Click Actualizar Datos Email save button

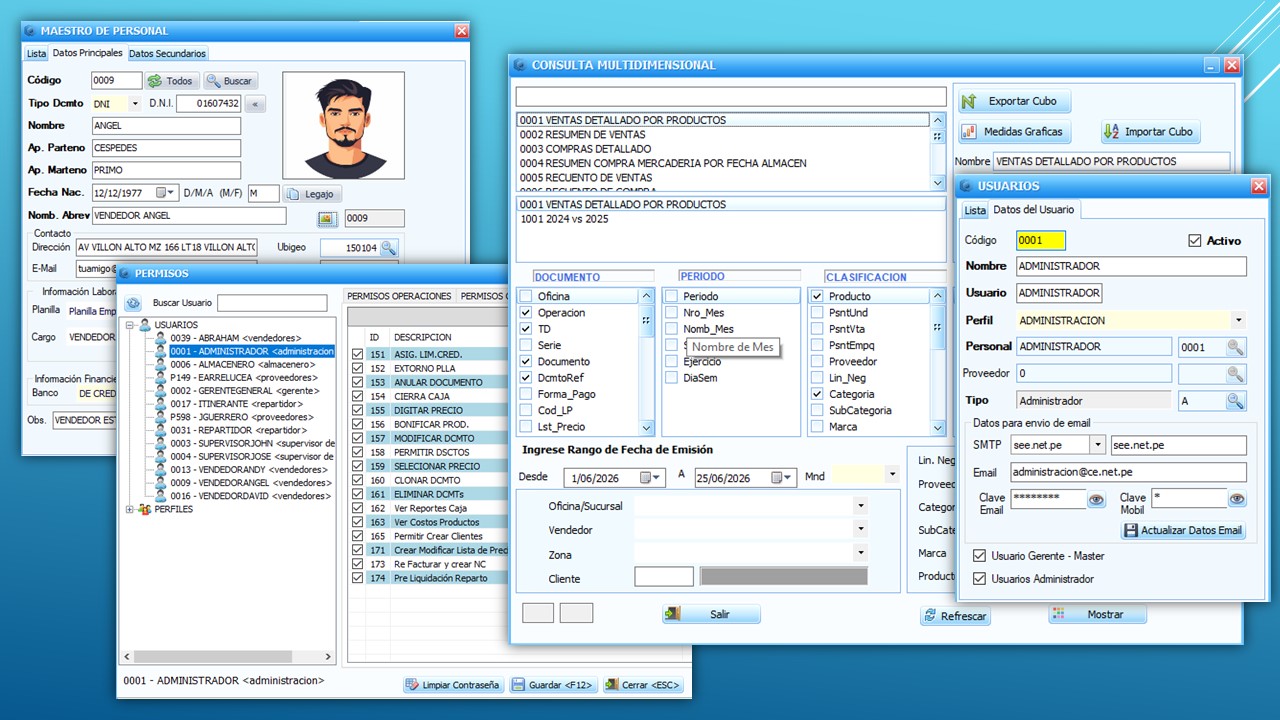pos(1183,530)
